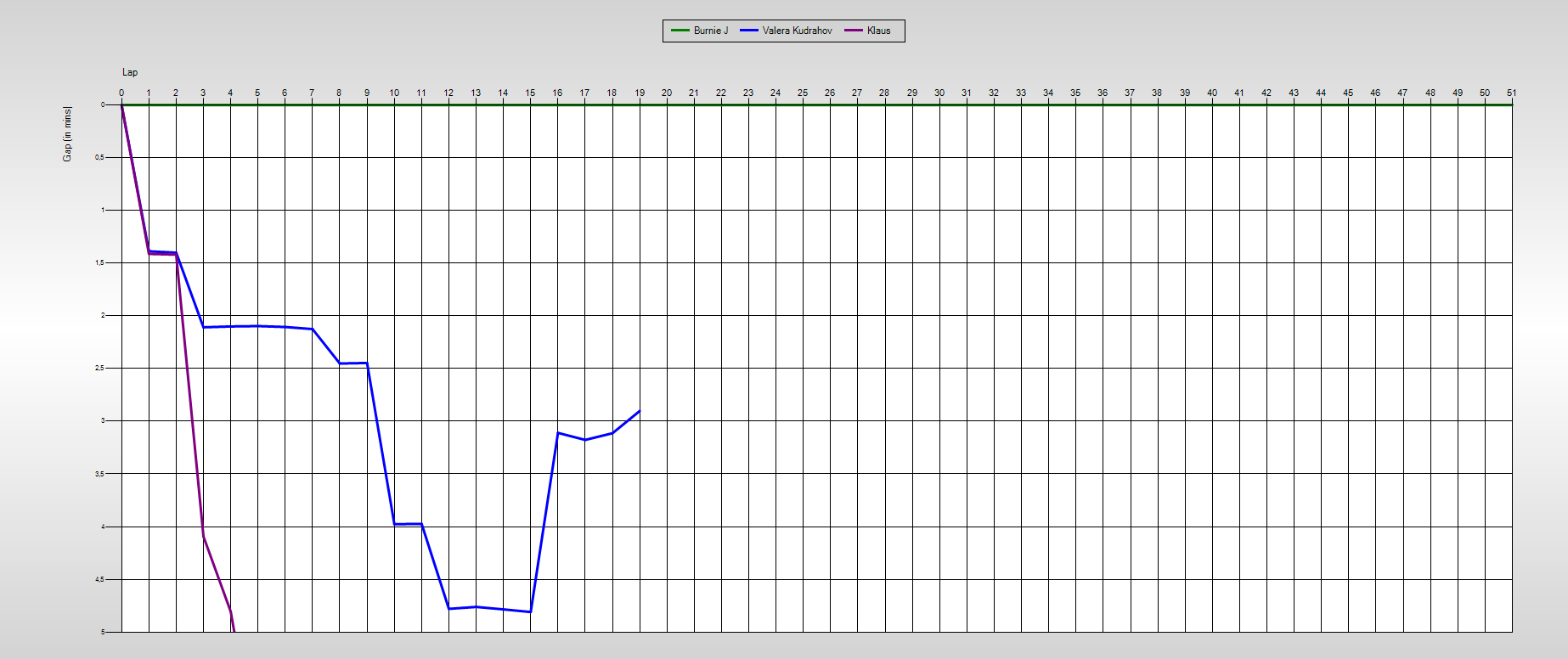Click lap 38 on the top axis
The image size is (1568, 659).
[x=1157, y=93]
